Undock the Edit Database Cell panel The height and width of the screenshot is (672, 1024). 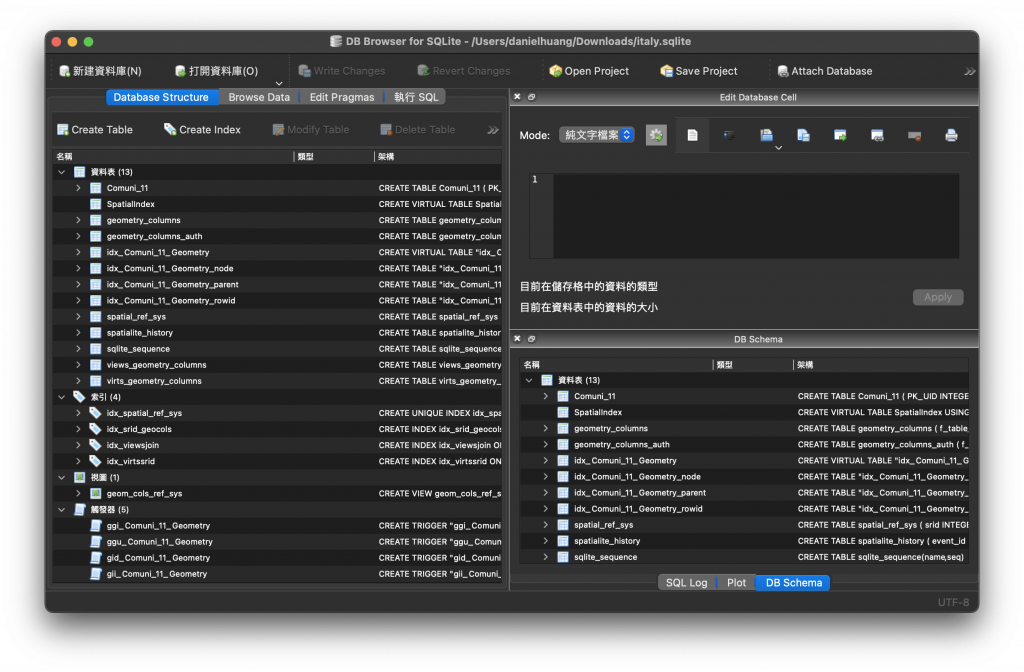pyautogui.click(x=532, y=97)
